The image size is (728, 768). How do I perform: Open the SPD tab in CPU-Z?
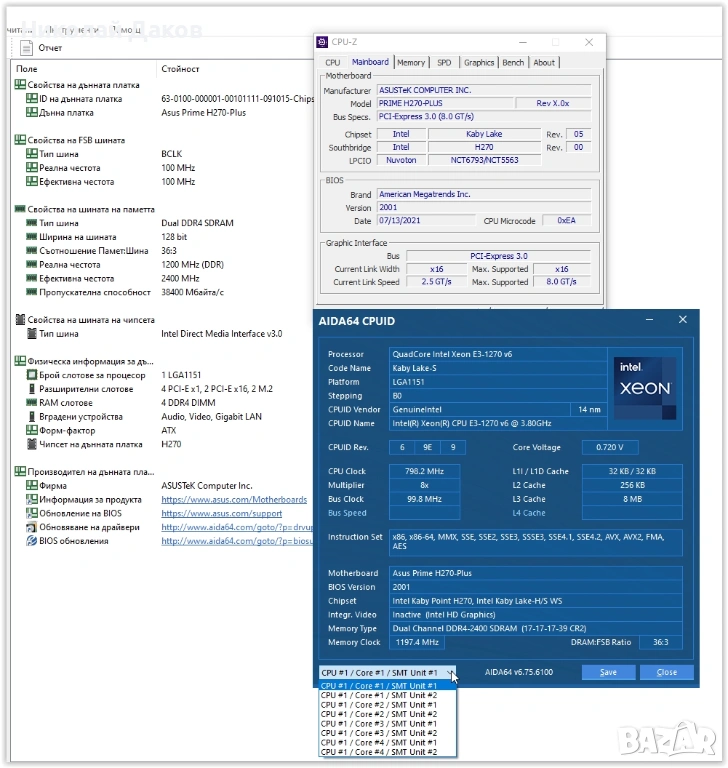click(444, 62)
